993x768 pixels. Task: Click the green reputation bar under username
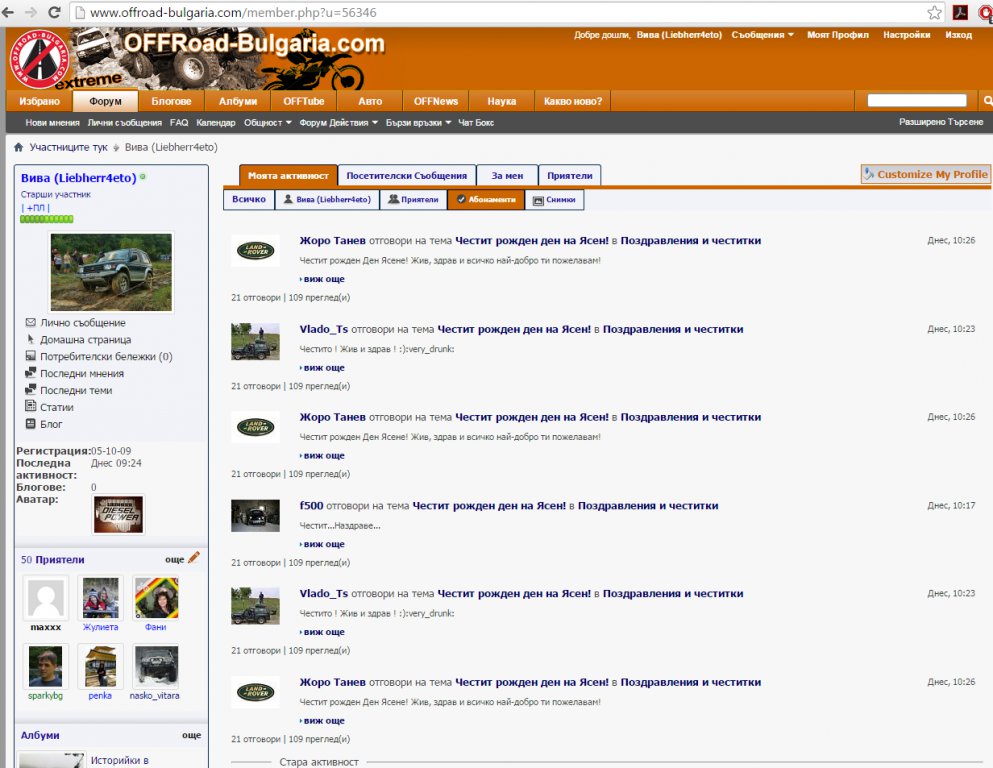point(47,219)
